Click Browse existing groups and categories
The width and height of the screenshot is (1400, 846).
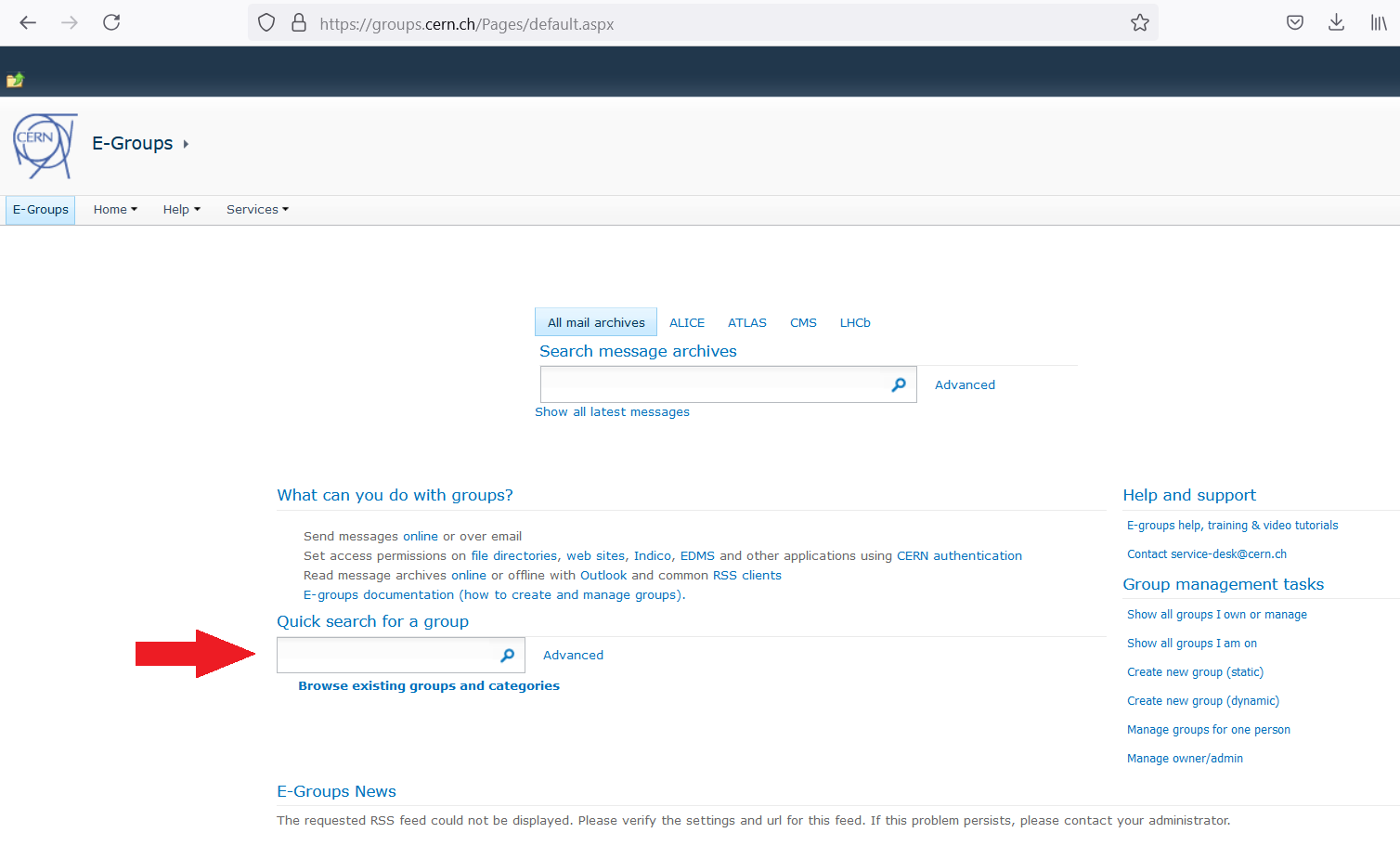click(429, 686)
